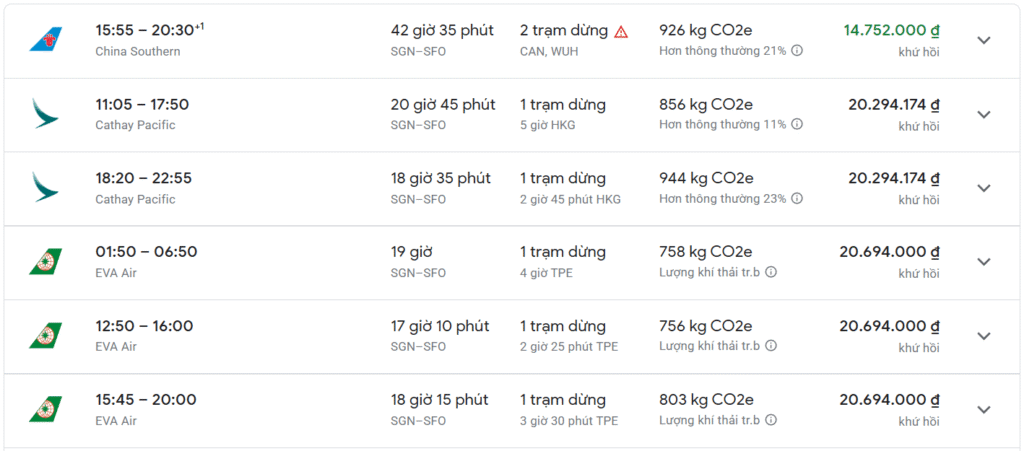Expand the EVA Air 01:50 flight details
The width and height of the screenshot is (1024, 451).
983,262
